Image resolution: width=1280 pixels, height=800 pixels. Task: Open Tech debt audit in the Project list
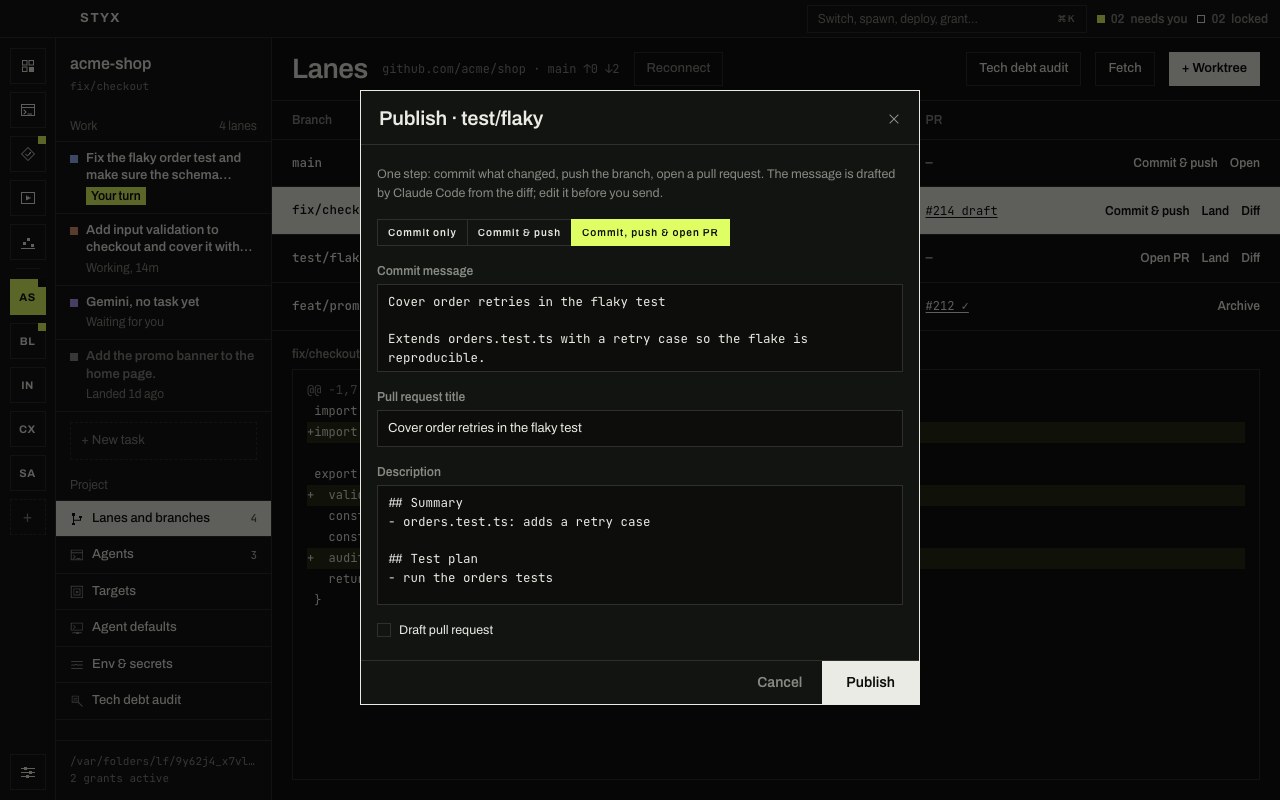point(163,700)
